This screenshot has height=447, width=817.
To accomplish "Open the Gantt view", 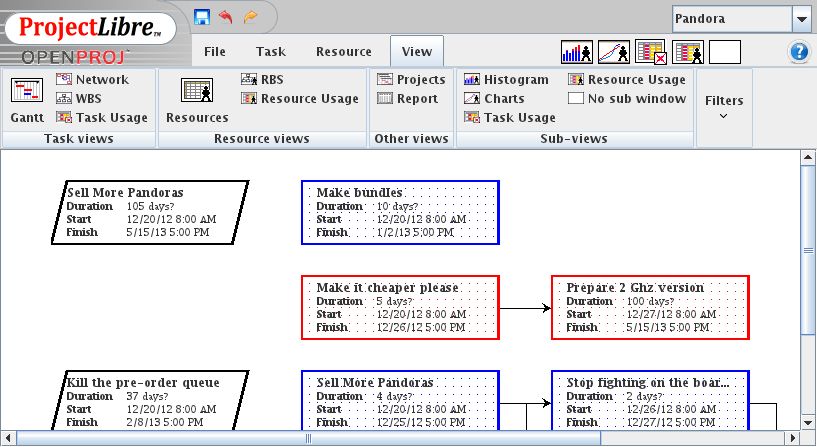I will click(26, 100).
